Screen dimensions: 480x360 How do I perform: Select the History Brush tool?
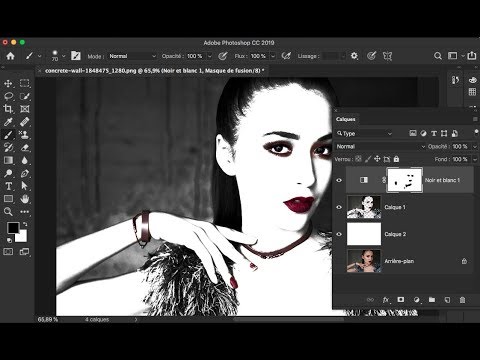click(8, 148)
